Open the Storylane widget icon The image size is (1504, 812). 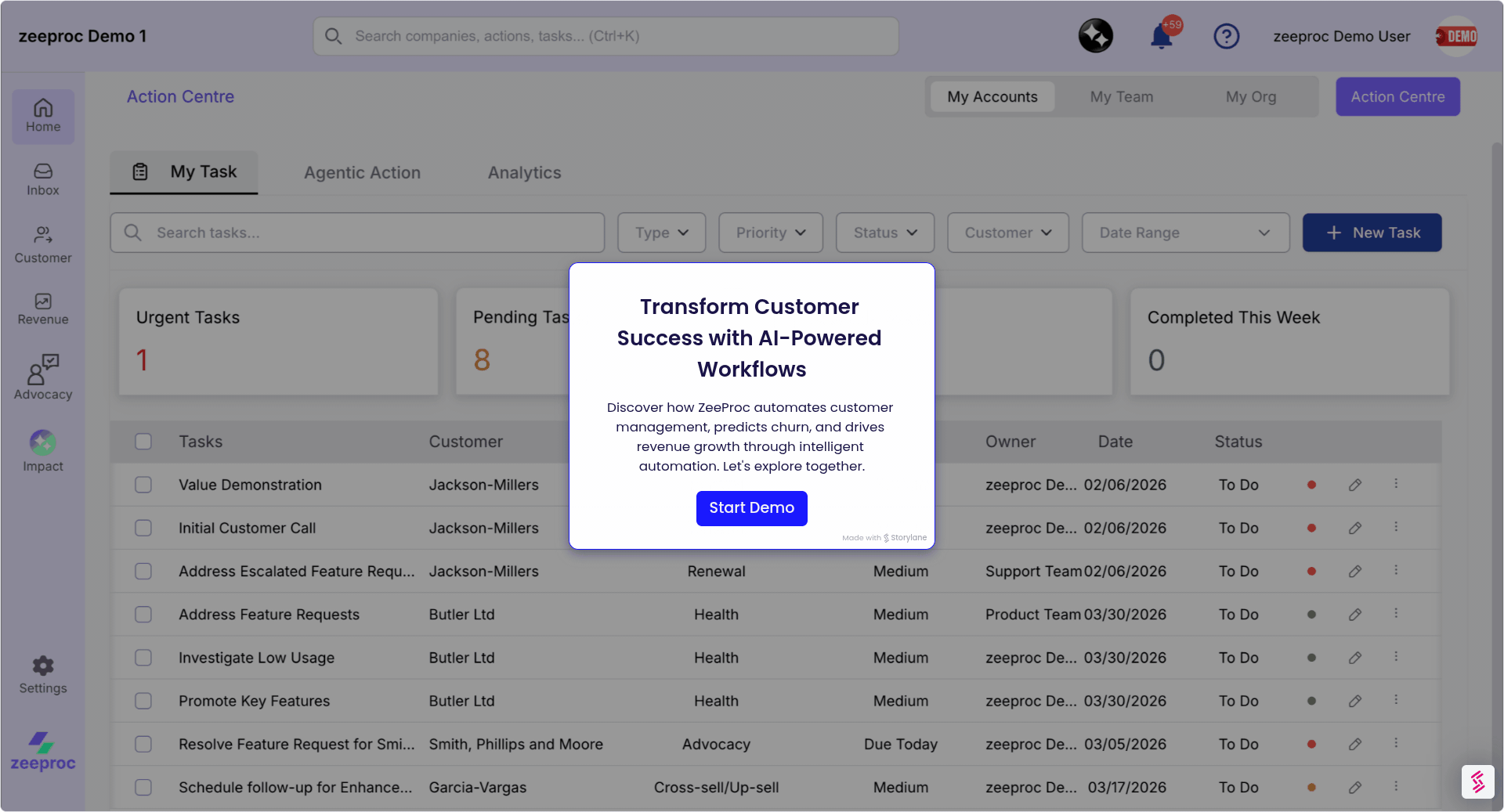[1478, 781]
